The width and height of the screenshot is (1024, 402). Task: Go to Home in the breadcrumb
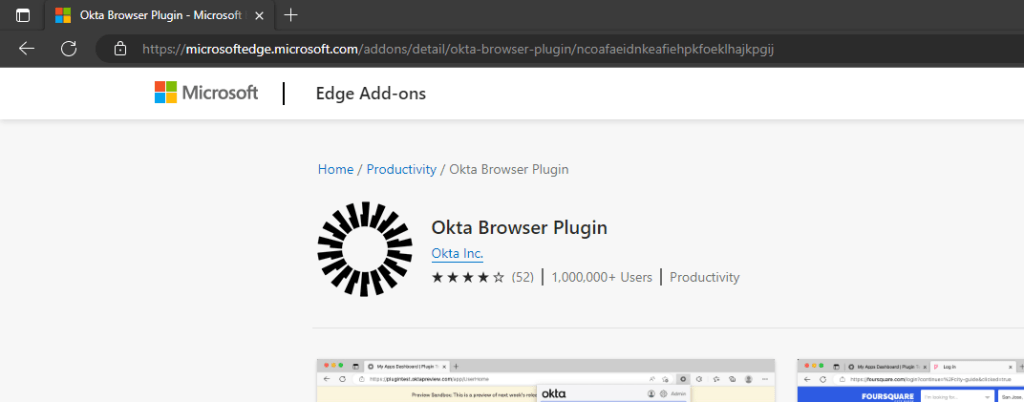335,169
